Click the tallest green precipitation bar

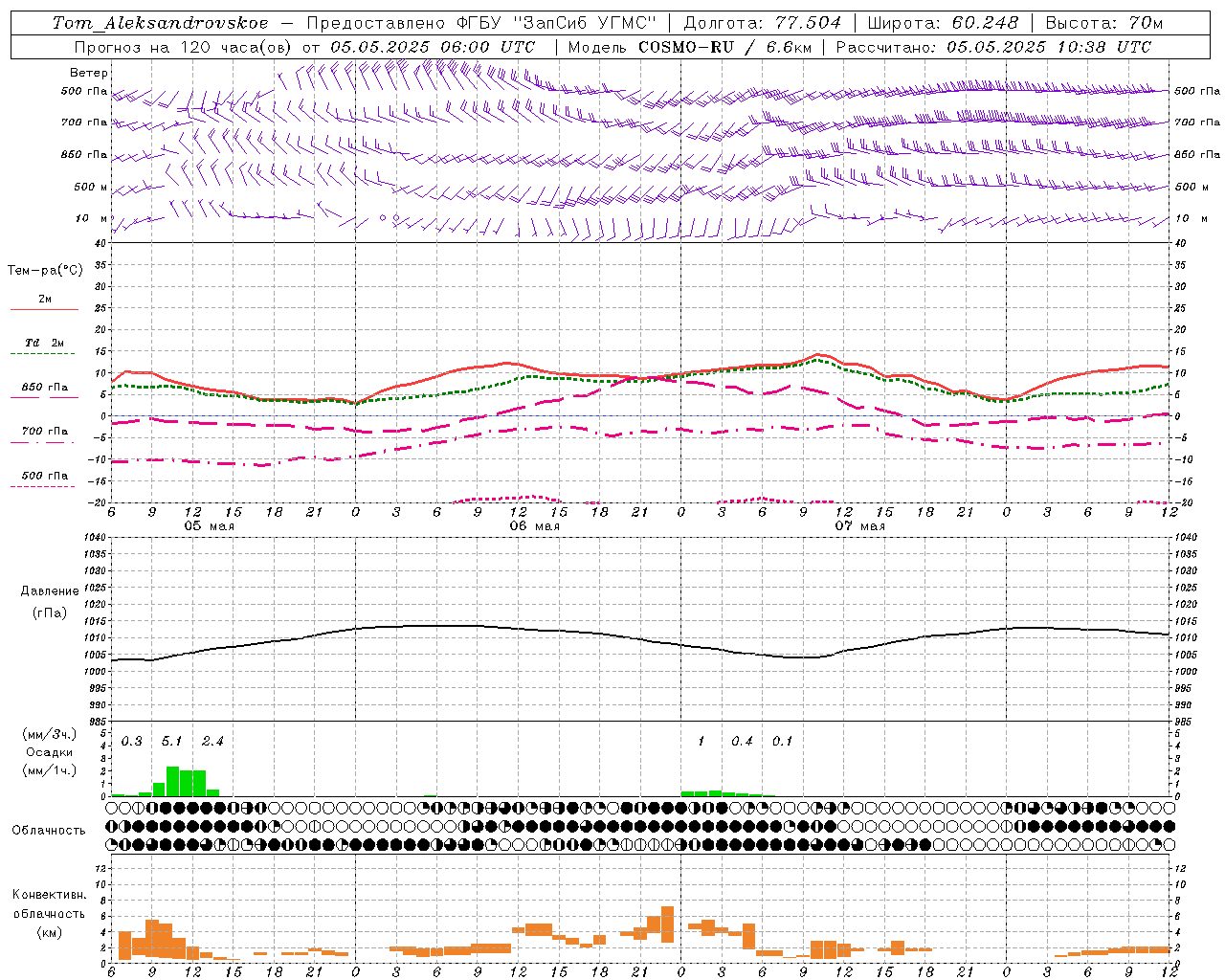coord(172,781)
